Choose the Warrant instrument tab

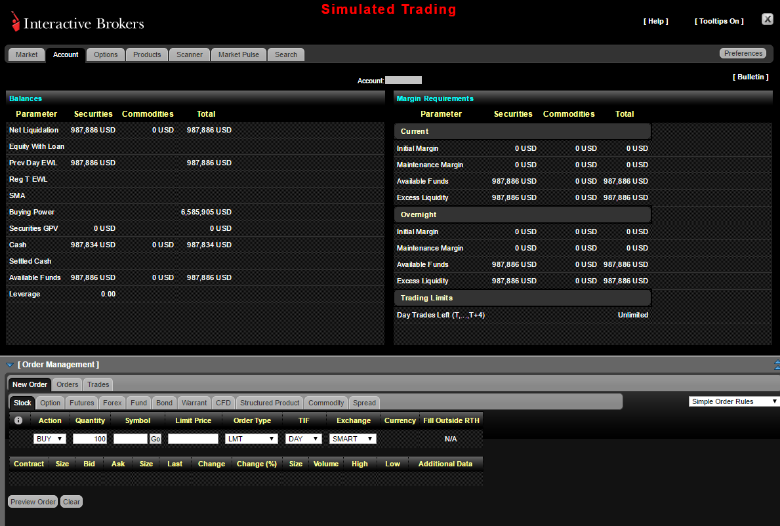pyautogui.click(x=194, y=403)
